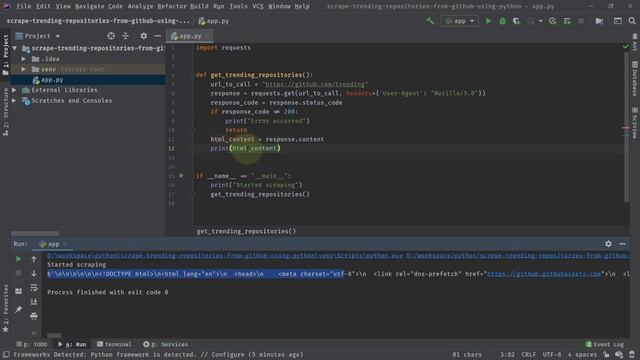Open the Terminal tool window
Viewport: 640px width, 360px height.
coord(114,344)
